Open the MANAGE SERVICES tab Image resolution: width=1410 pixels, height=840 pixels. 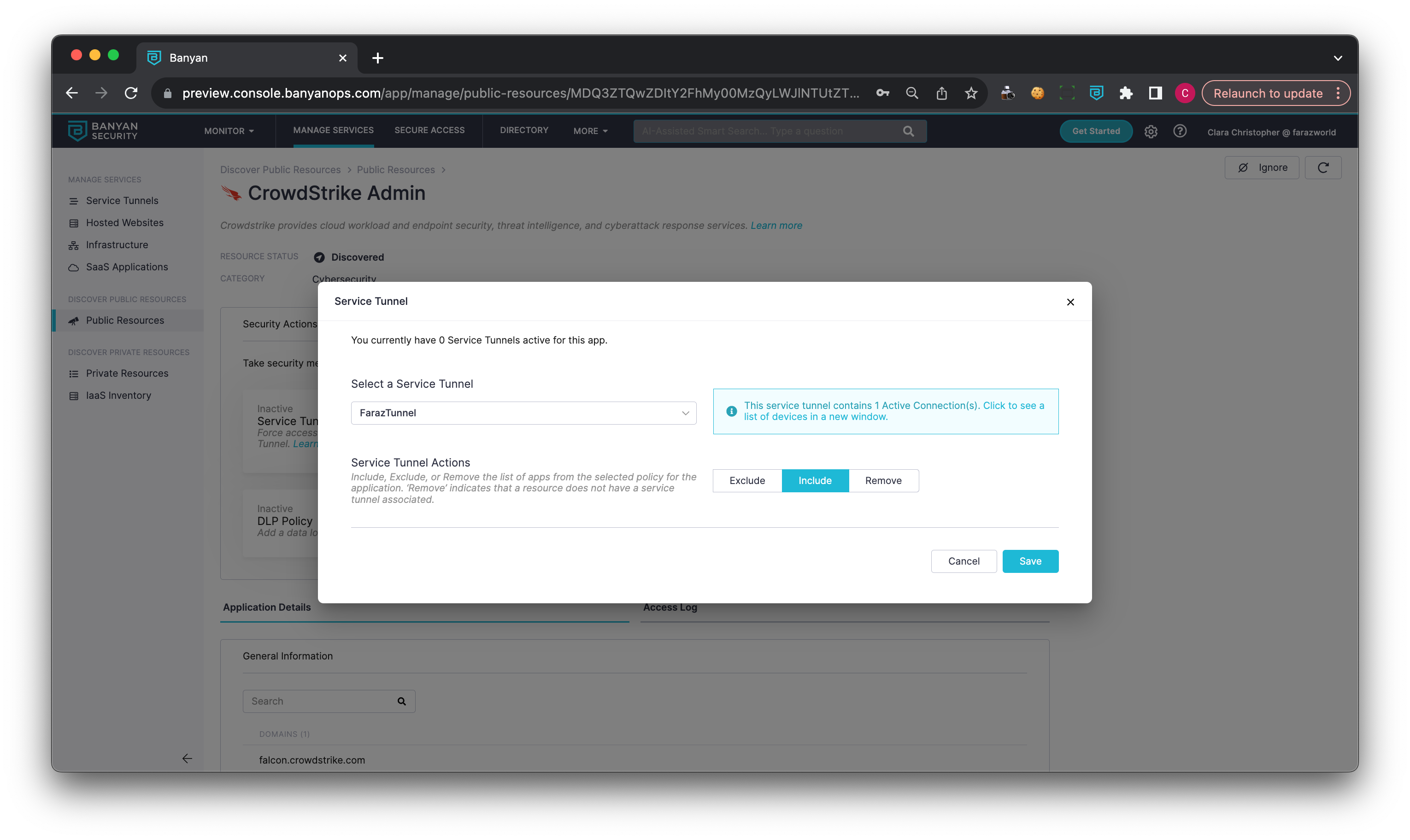click(333, 130)
